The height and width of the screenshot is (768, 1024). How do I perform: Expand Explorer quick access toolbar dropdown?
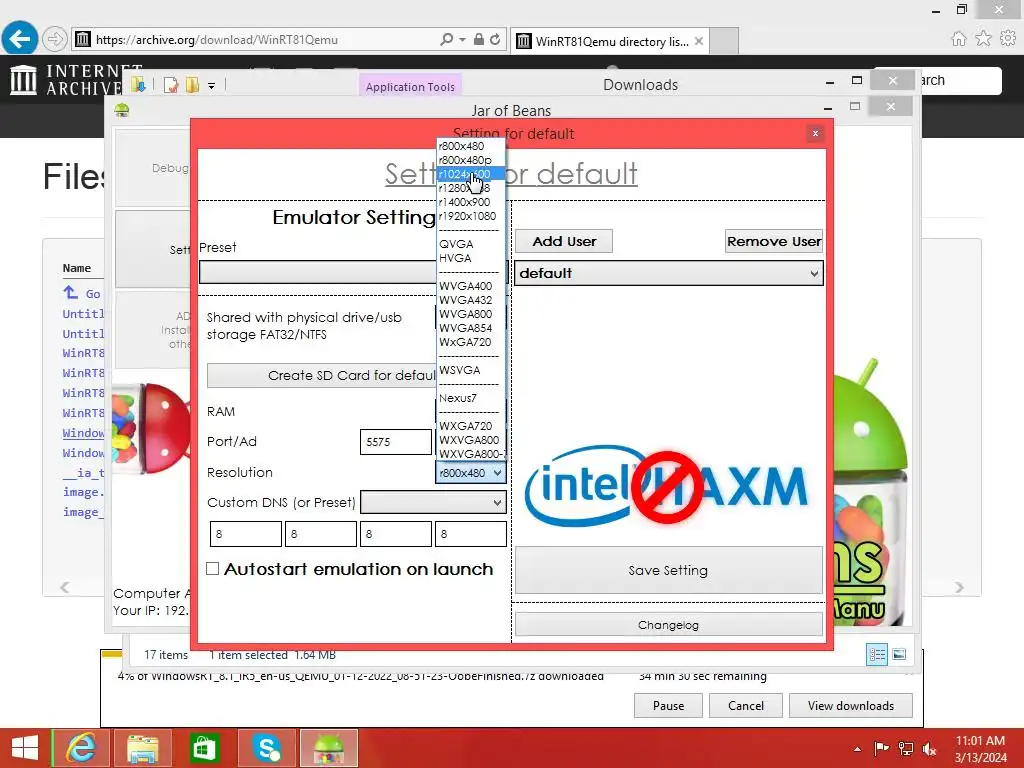coord(212,86)
